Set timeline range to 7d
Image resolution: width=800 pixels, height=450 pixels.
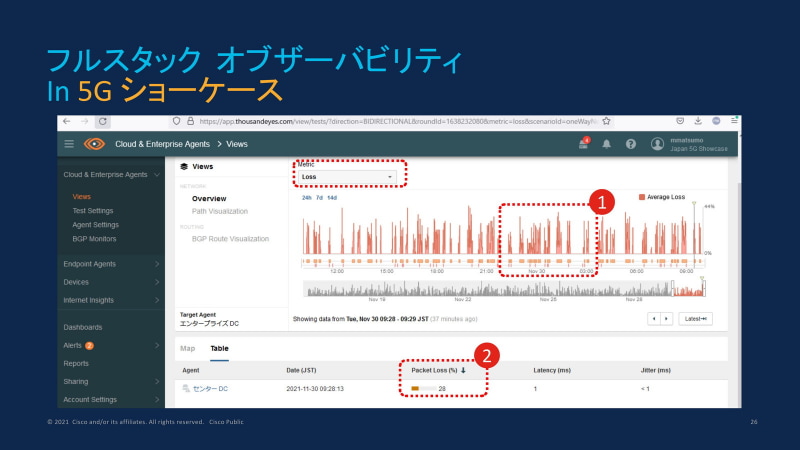coord(319,198)
